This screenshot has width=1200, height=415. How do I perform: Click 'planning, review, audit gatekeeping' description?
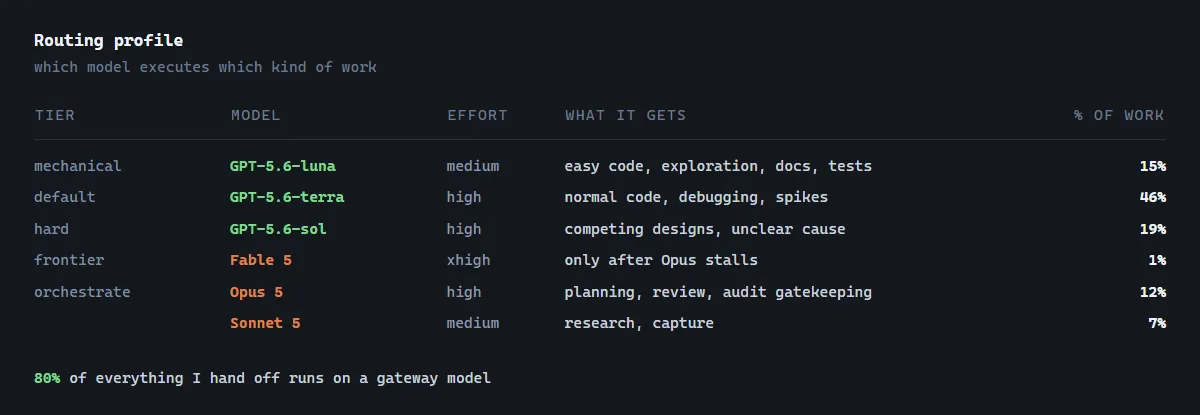[x=718, y=292]
